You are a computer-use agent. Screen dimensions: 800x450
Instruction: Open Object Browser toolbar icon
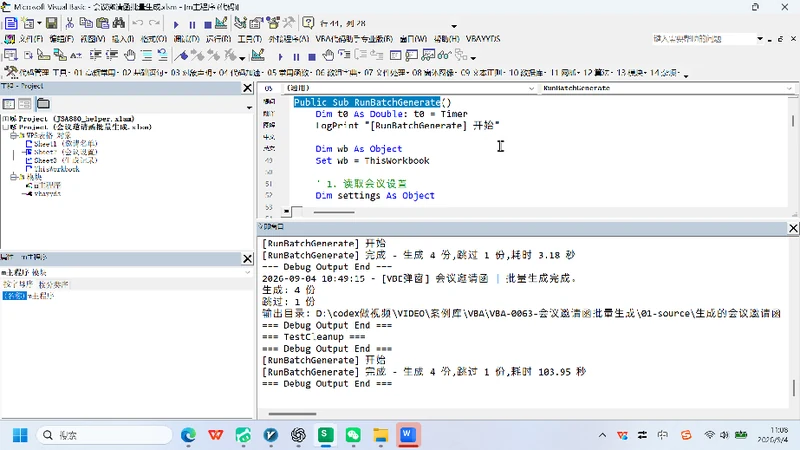[273, 23]
